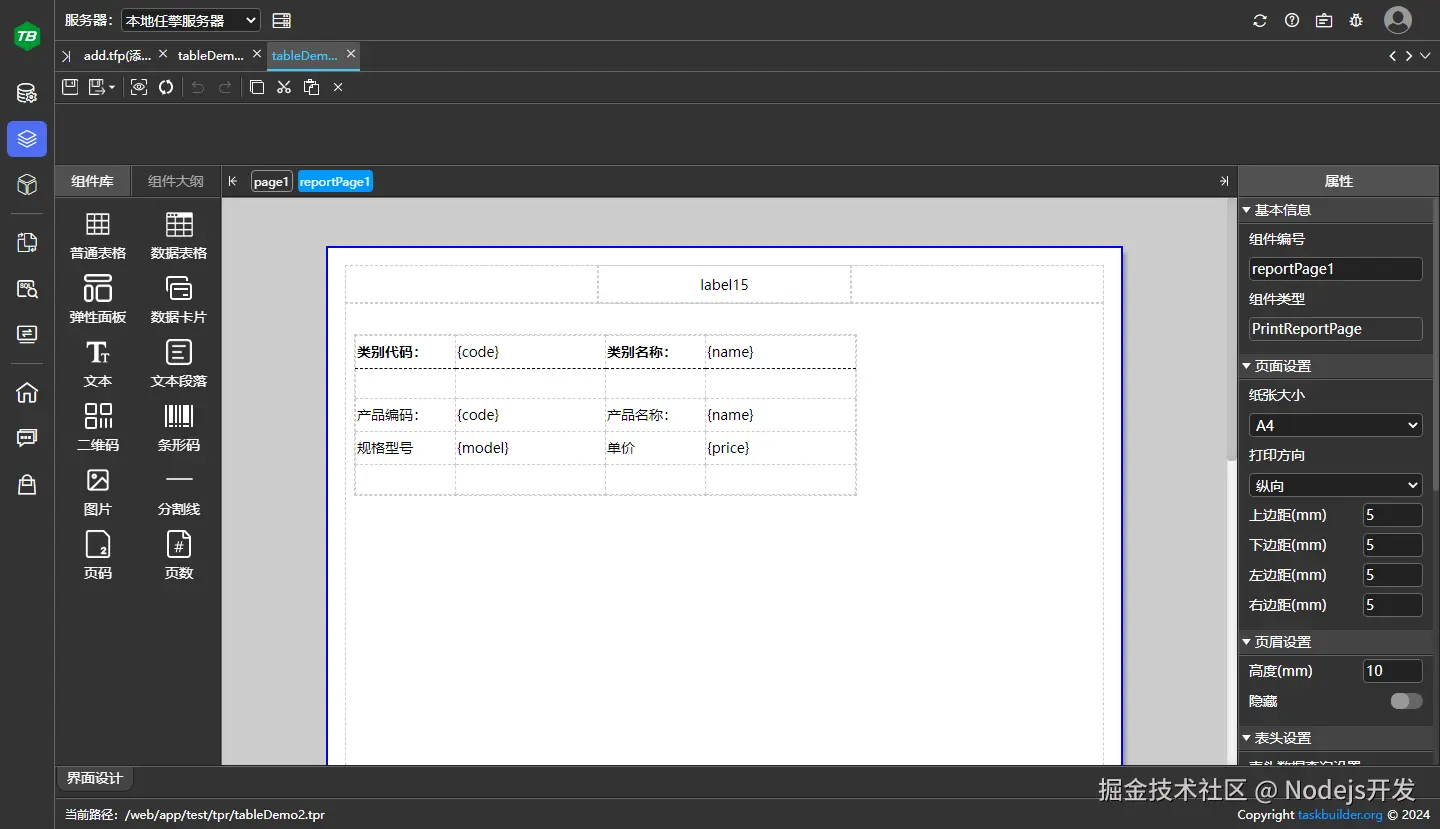Click the delete X toolbar icon

pos(338,87)
